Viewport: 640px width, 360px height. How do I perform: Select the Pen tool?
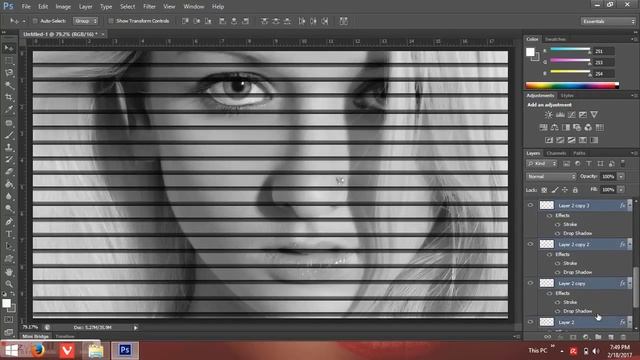(9, 222)
